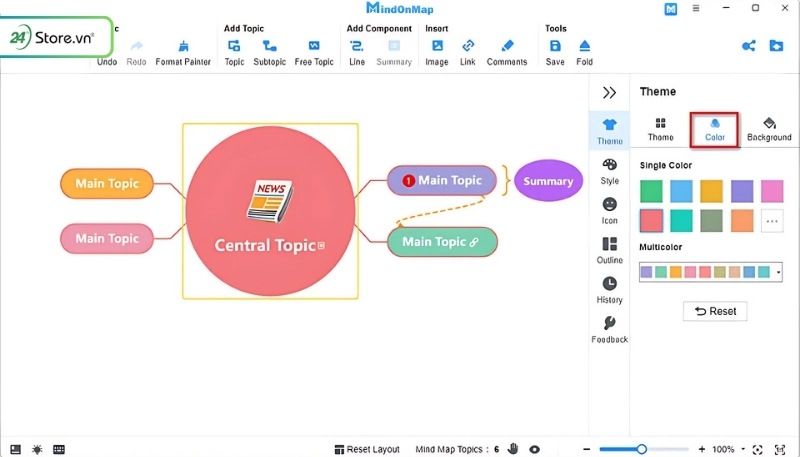Undo the last action
This screenshot has width=800, height=457.
pos(107,61)
